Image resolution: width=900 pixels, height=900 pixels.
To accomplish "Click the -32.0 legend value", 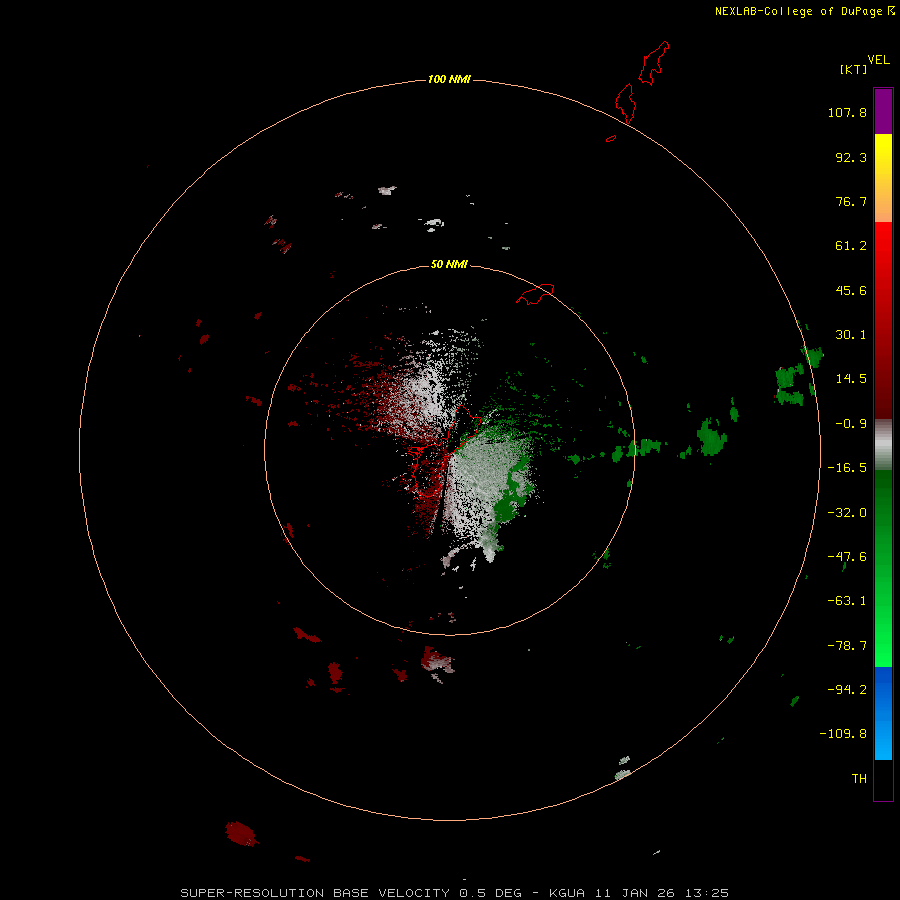I will [x=847, y=513].
